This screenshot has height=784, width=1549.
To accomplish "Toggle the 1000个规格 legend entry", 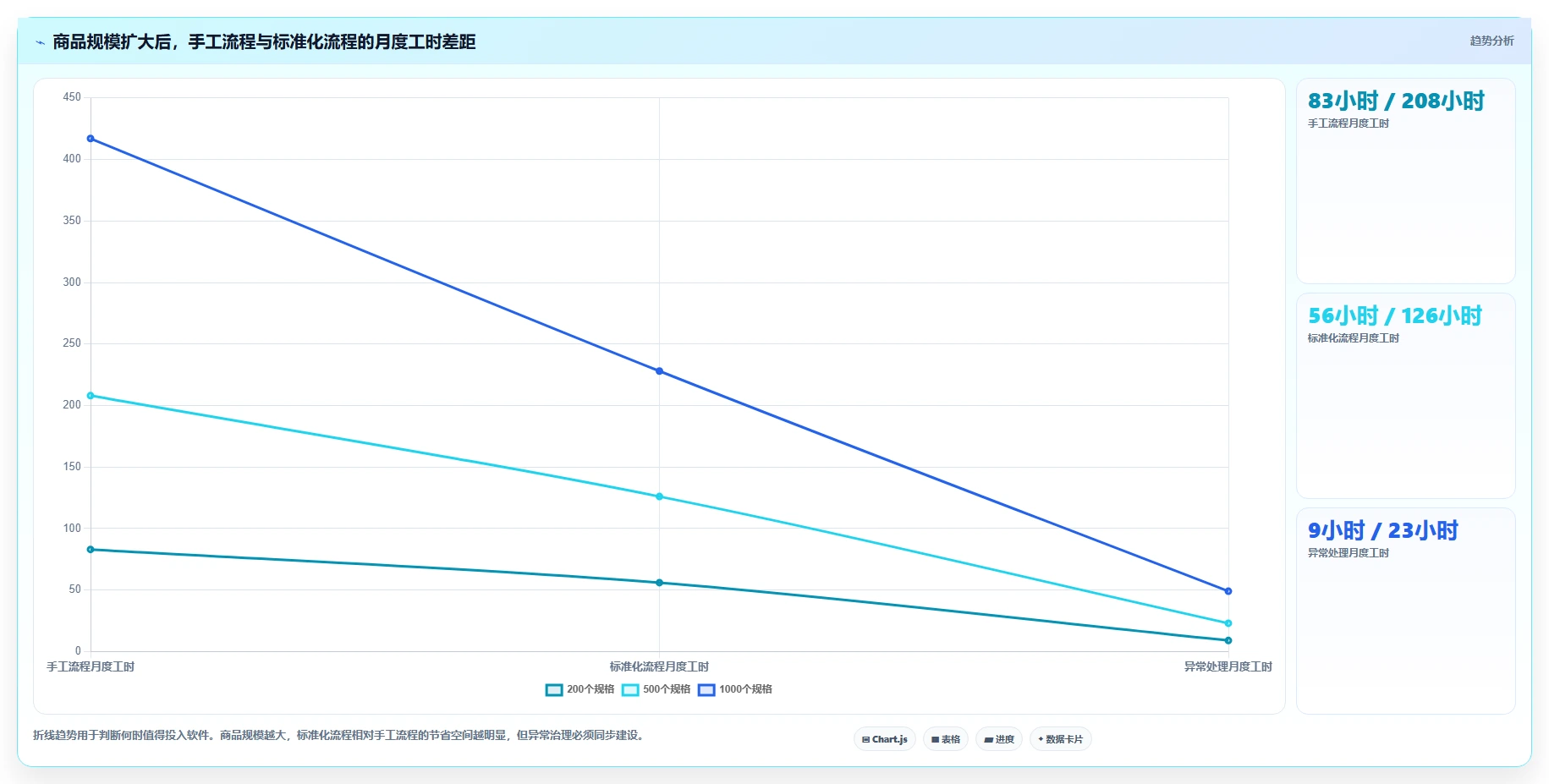I will click(735, 689).
